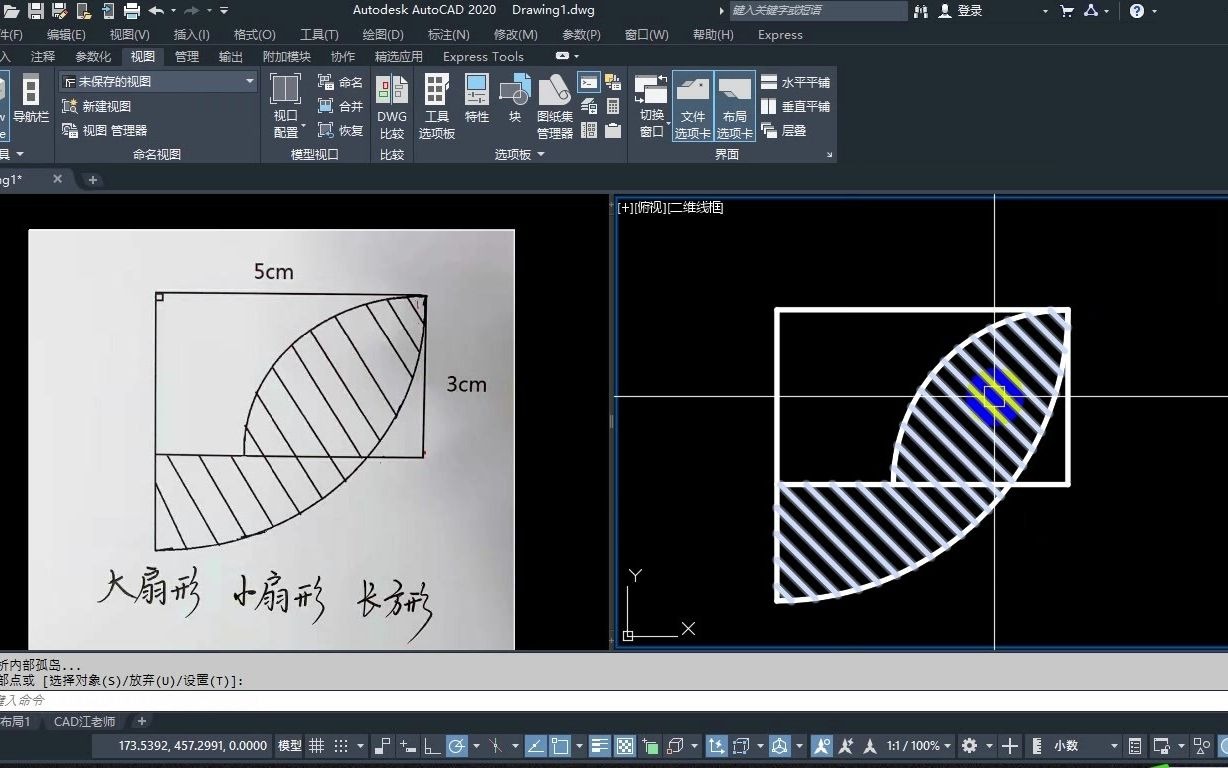Click the 块 (Block) palette icon

pyautogui.click(x=513, y=104)
